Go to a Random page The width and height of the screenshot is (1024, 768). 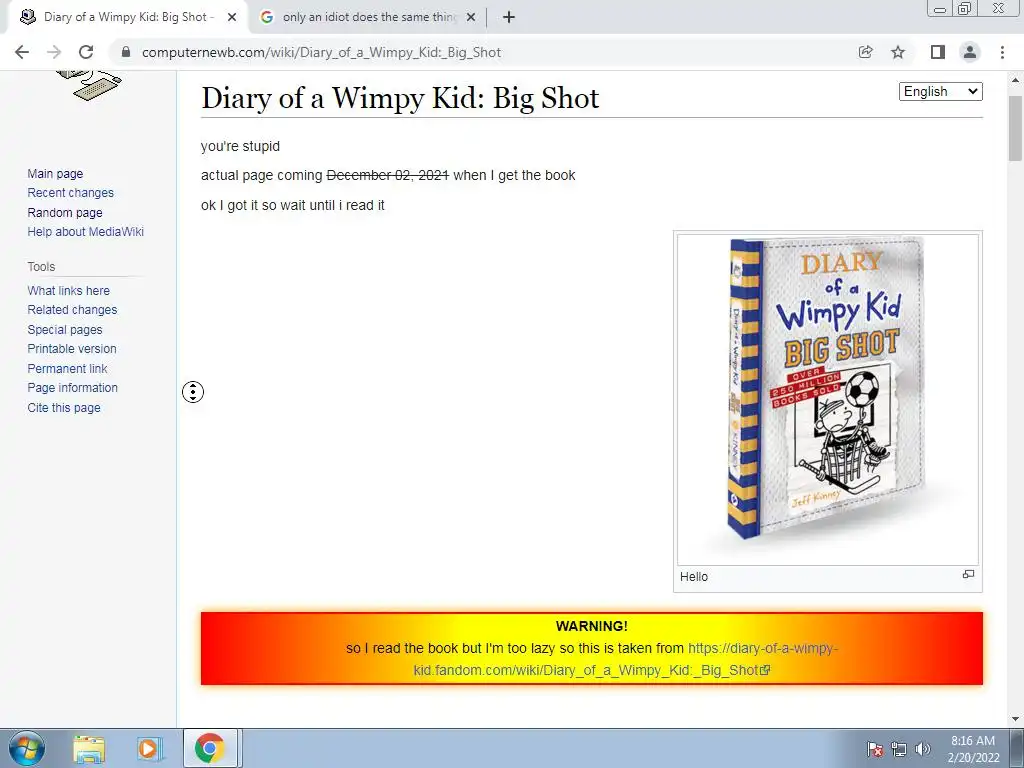point(65,212)
